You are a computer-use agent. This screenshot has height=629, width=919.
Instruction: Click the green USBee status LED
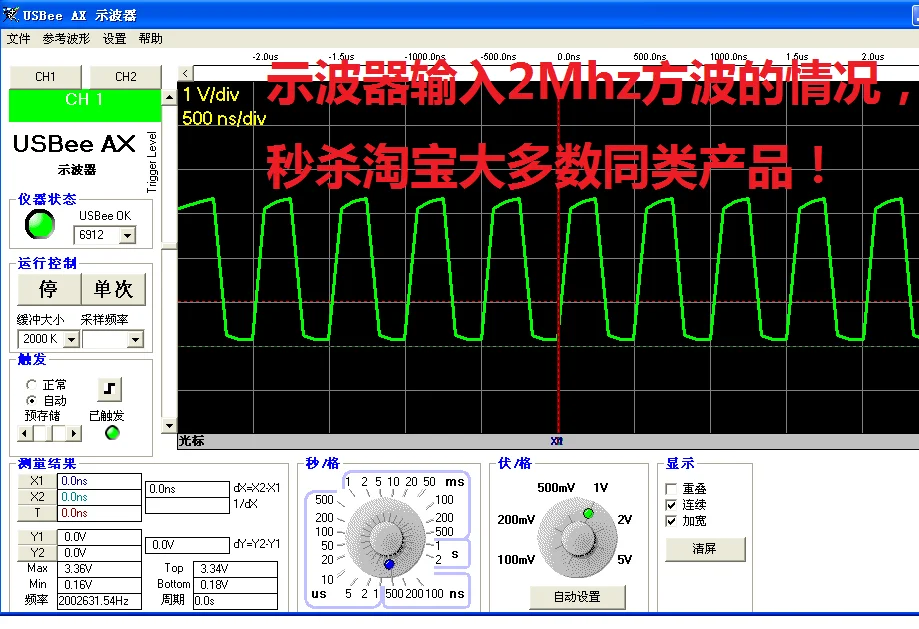(x=40, y=225)
